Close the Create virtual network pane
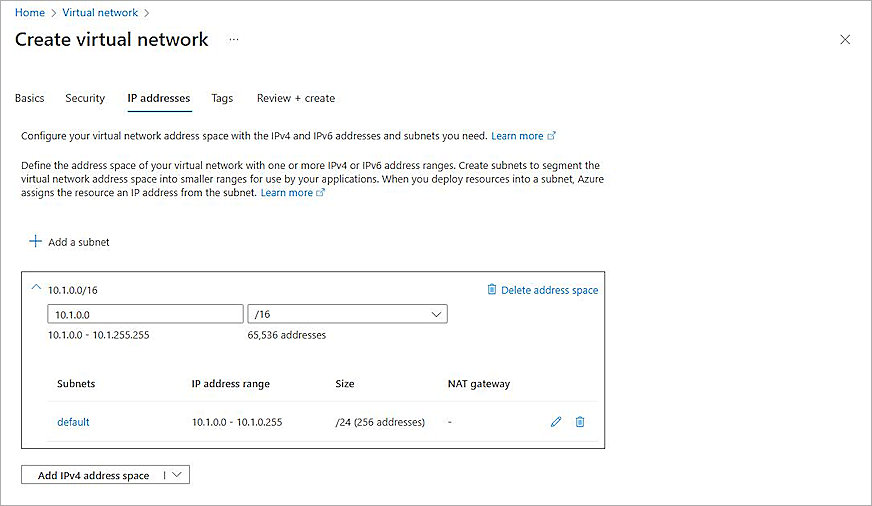This screenshot has width=872, height=506. pyautogui.click(x=845, y=40)
